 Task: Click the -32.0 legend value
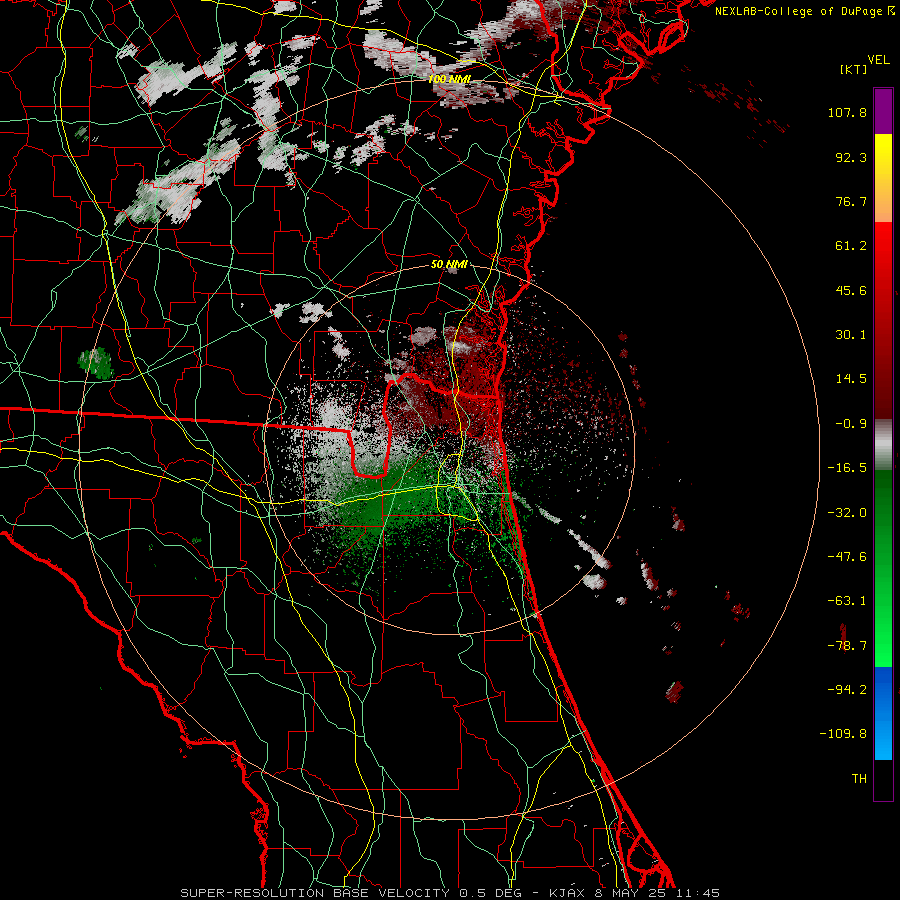tap(847, 513)
